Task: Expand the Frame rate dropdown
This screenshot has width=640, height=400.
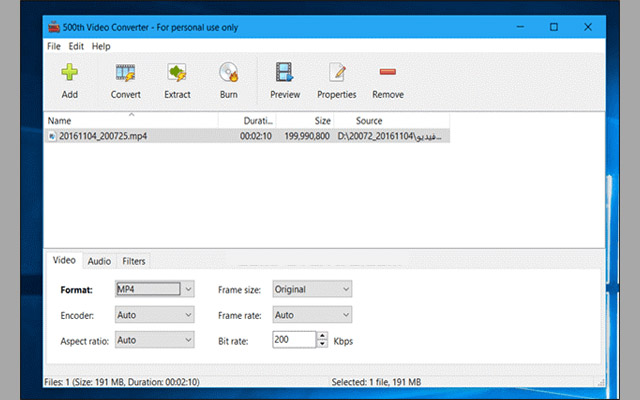Action: 312,315
